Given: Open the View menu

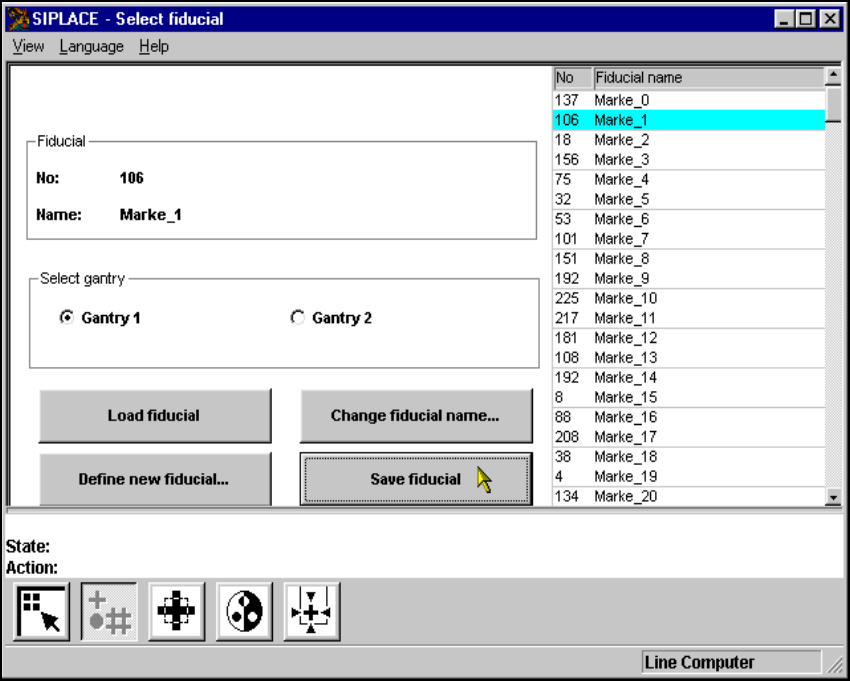Looking at the screenshot, I should tap(28, 46).
